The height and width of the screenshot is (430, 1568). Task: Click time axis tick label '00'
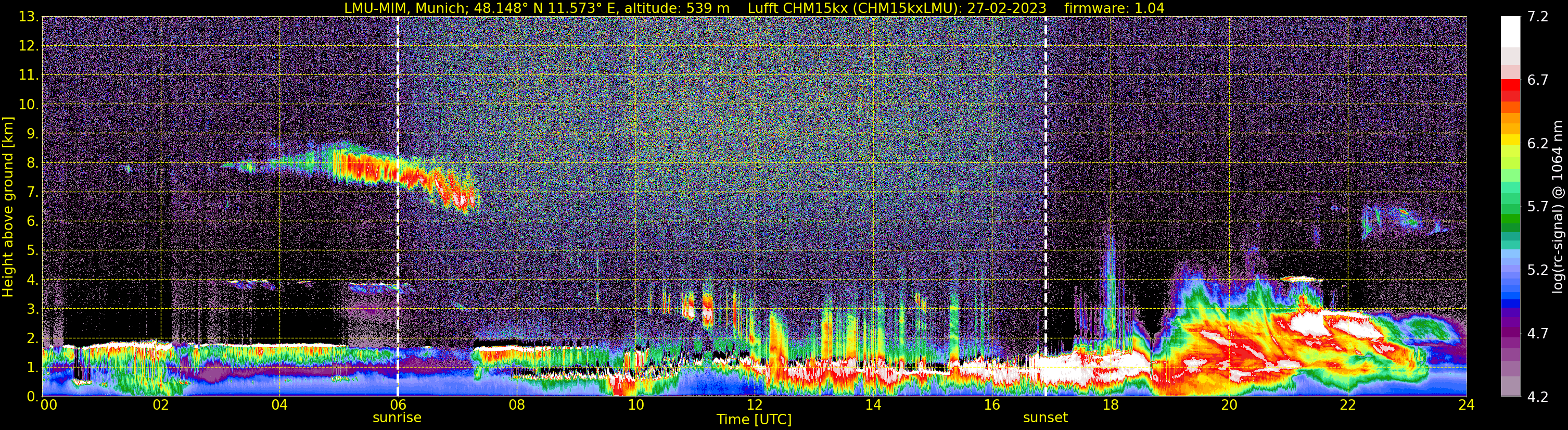pyautogui.click(x=49, y=405)
